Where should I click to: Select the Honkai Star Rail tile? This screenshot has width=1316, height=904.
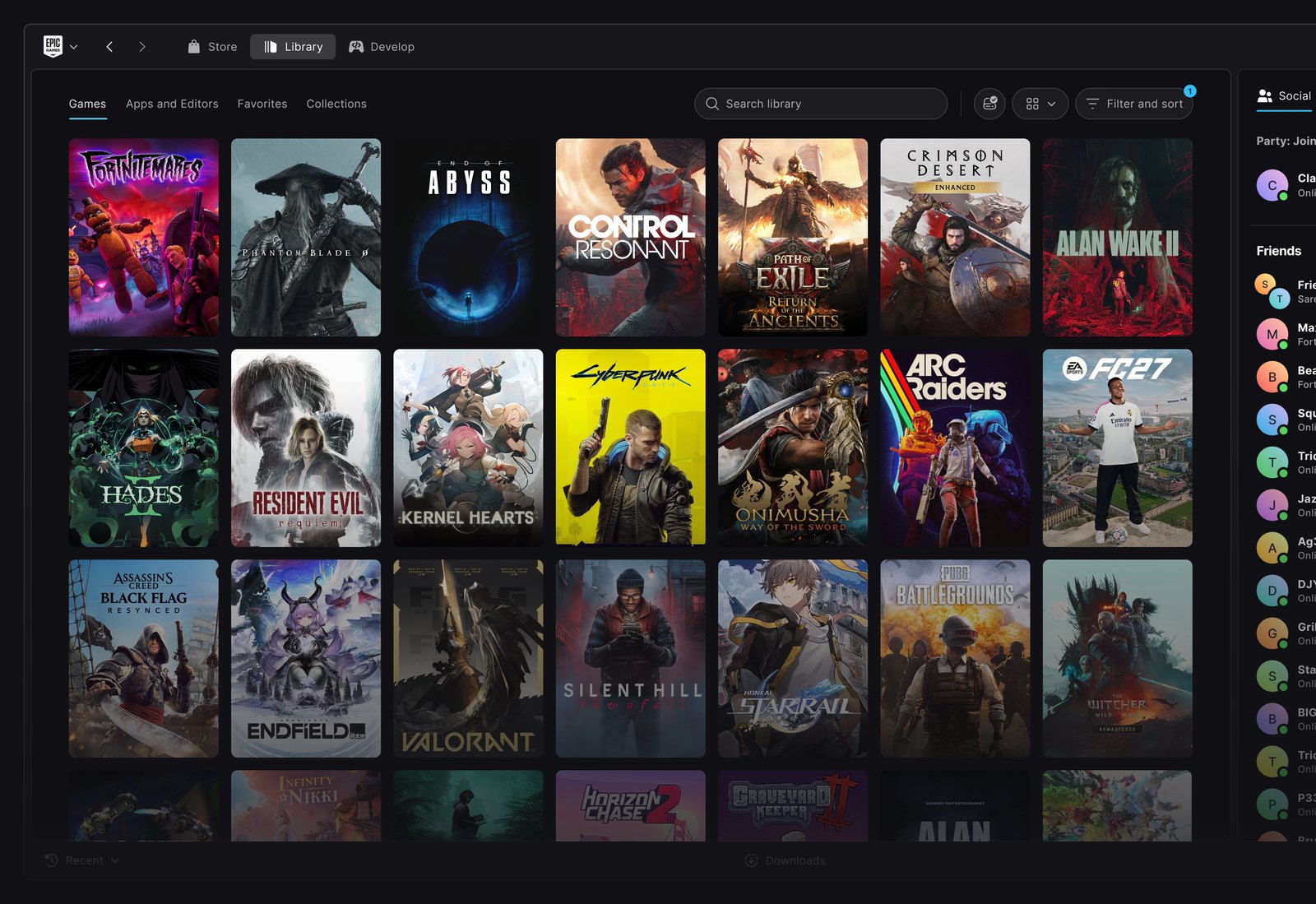[x=793, y=658]
